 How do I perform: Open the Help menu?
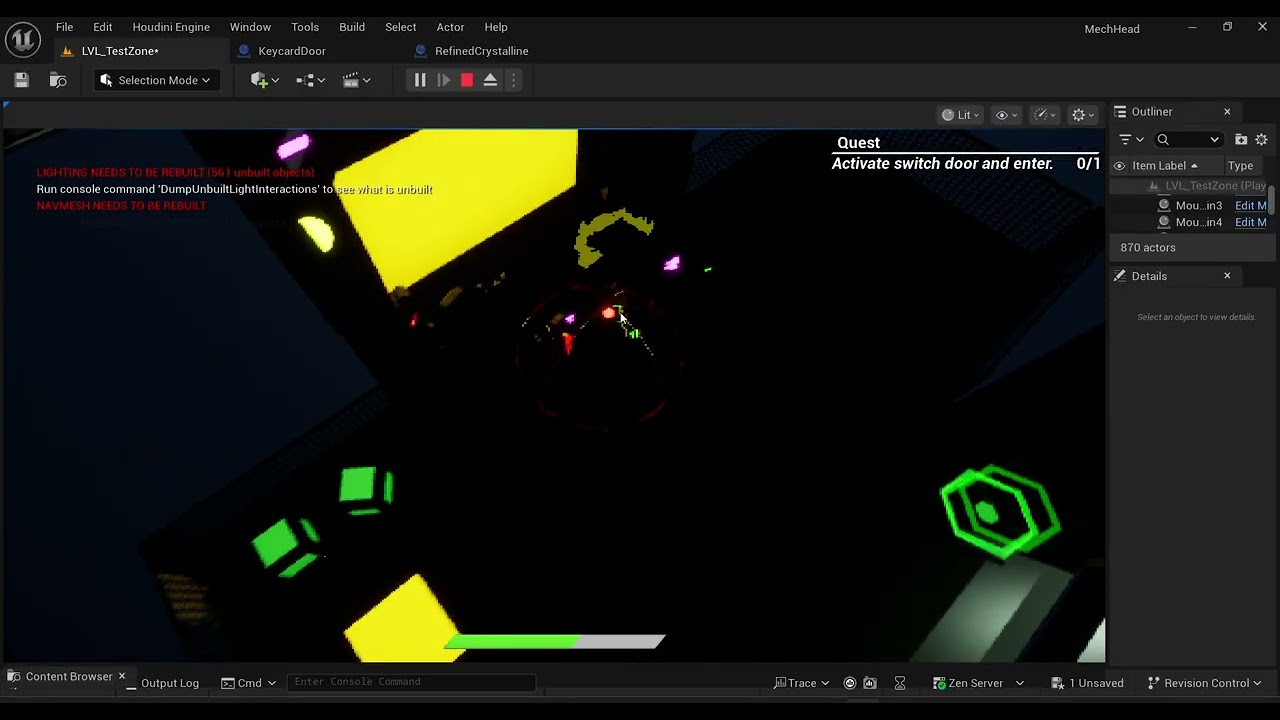[496, 27]
